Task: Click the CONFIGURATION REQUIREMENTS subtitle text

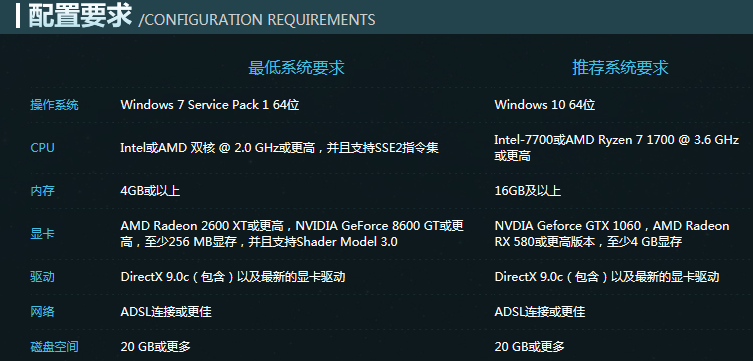Action: coord(257,20)
